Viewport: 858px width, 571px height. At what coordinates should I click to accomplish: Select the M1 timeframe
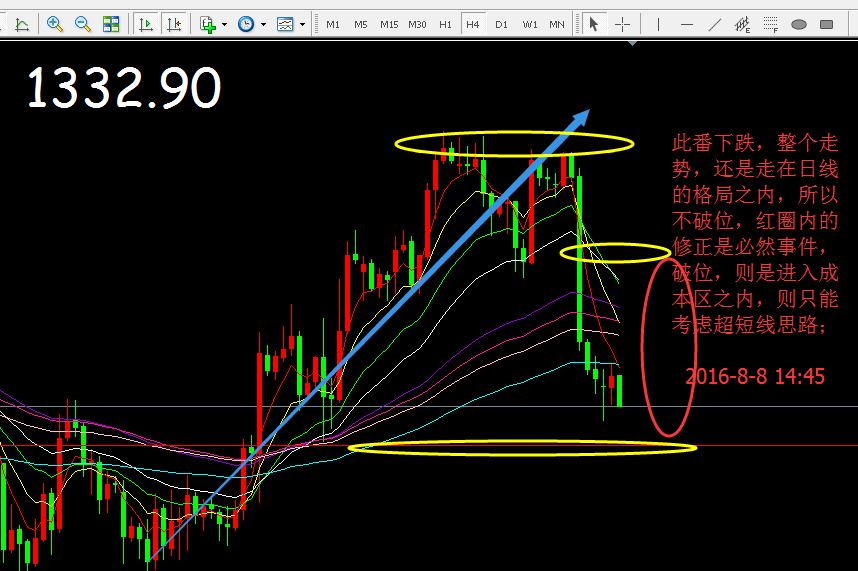click(x=333, y=25)
